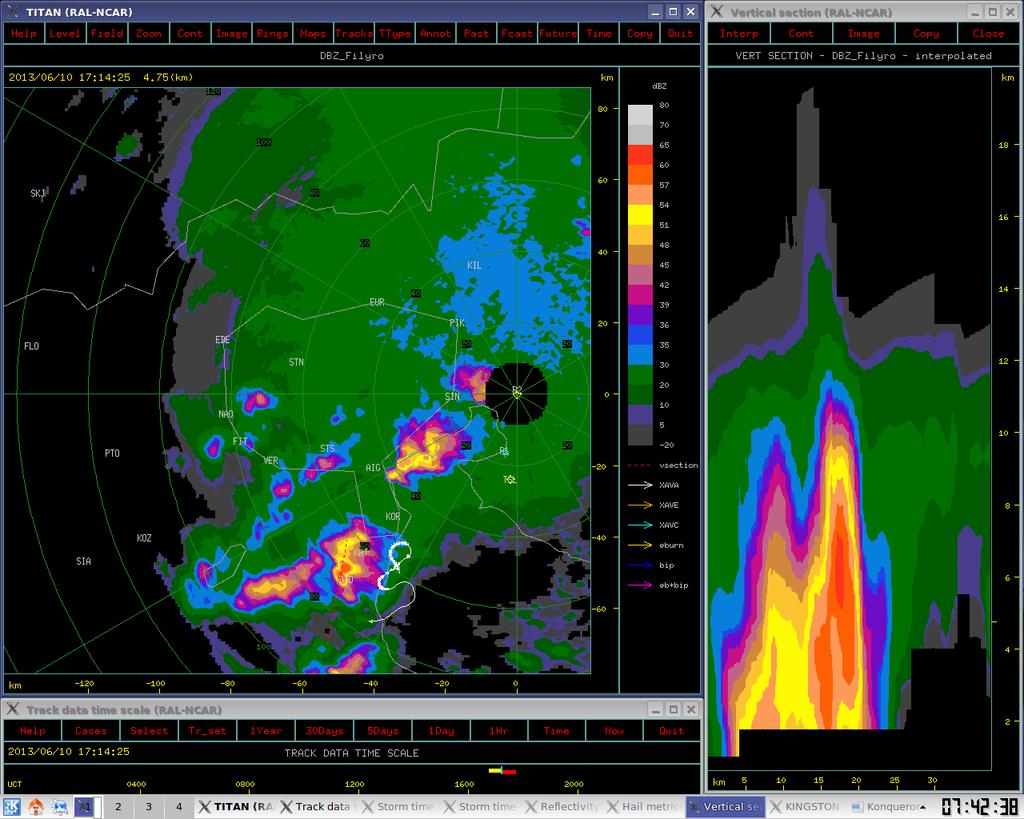1024x819 pixels.
Task: Click the bright yellow 51–54 dBZ swatch
Action: point(640,215)
